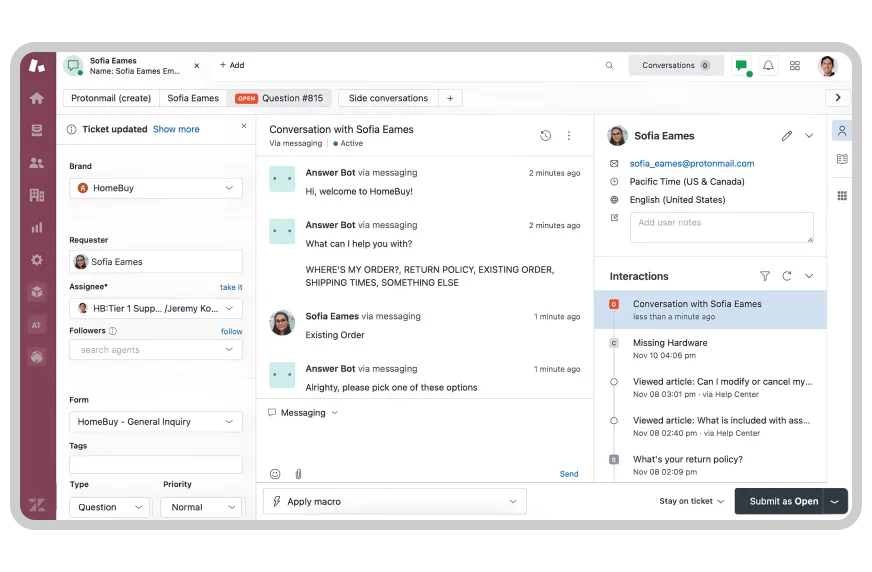872x572 pixels.
Task: Open the cube app icon in sidebar
Action: point(37,292)
